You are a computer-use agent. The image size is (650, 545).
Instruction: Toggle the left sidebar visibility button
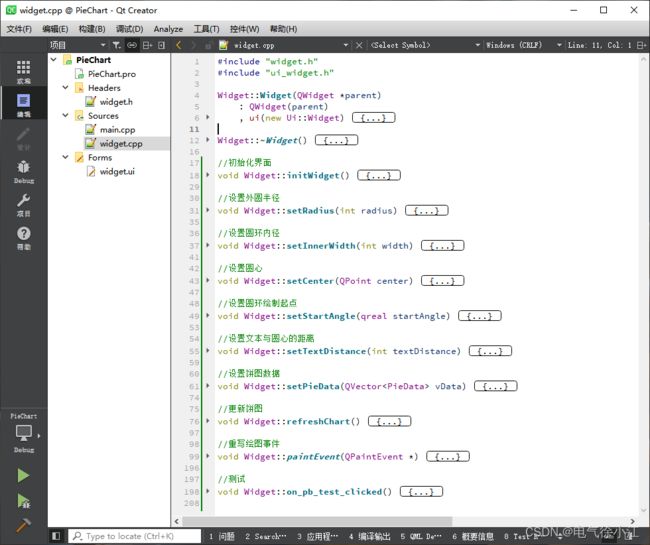[x=56, y=536]
